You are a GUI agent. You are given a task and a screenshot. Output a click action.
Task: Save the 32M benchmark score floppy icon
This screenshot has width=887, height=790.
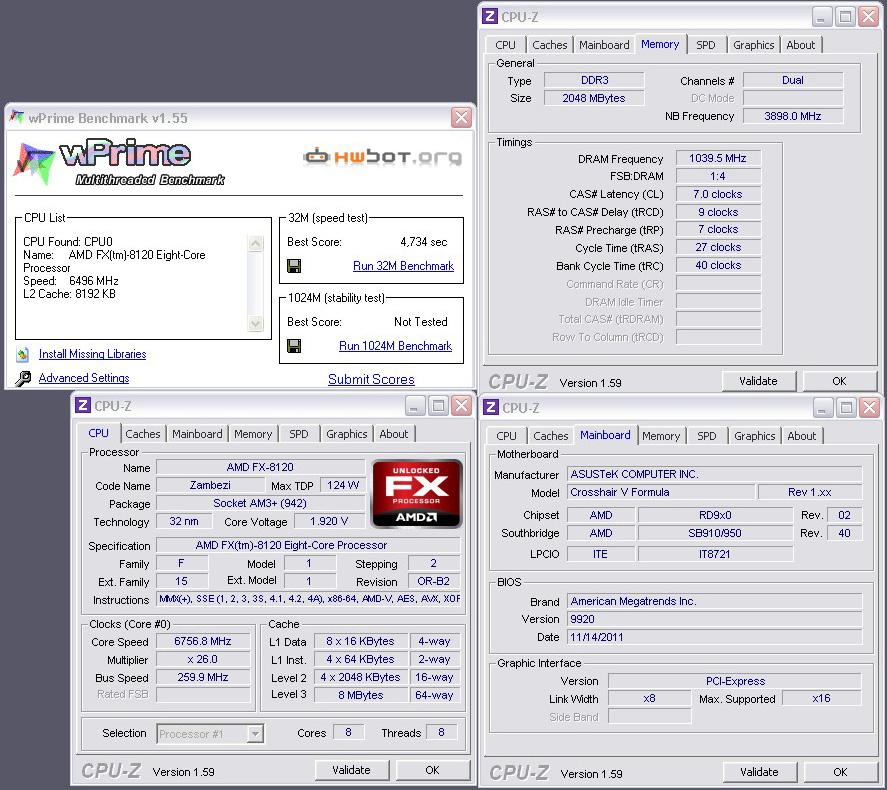(294, 266)
